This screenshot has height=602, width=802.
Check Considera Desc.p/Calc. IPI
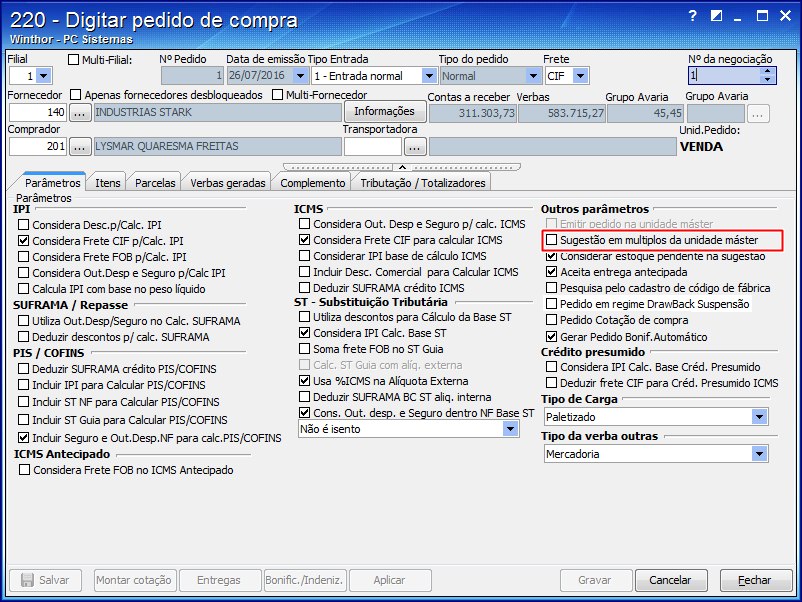pos(23,225)
